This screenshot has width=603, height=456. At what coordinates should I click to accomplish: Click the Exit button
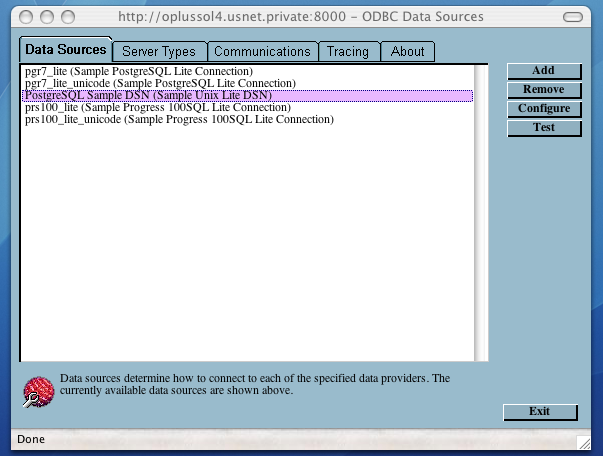pyautogui.click(x=539, y=412)
